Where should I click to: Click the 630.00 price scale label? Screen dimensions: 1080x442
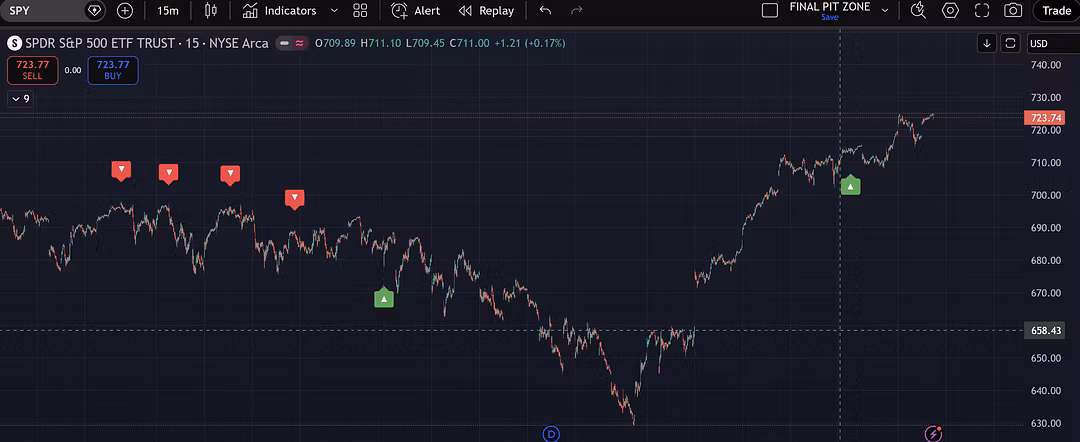[1046, 423]
